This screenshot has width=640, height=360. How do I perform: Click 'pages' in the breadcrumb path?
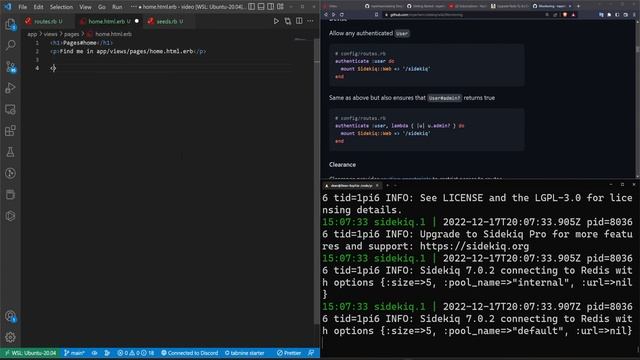click(x=71, y=34)
